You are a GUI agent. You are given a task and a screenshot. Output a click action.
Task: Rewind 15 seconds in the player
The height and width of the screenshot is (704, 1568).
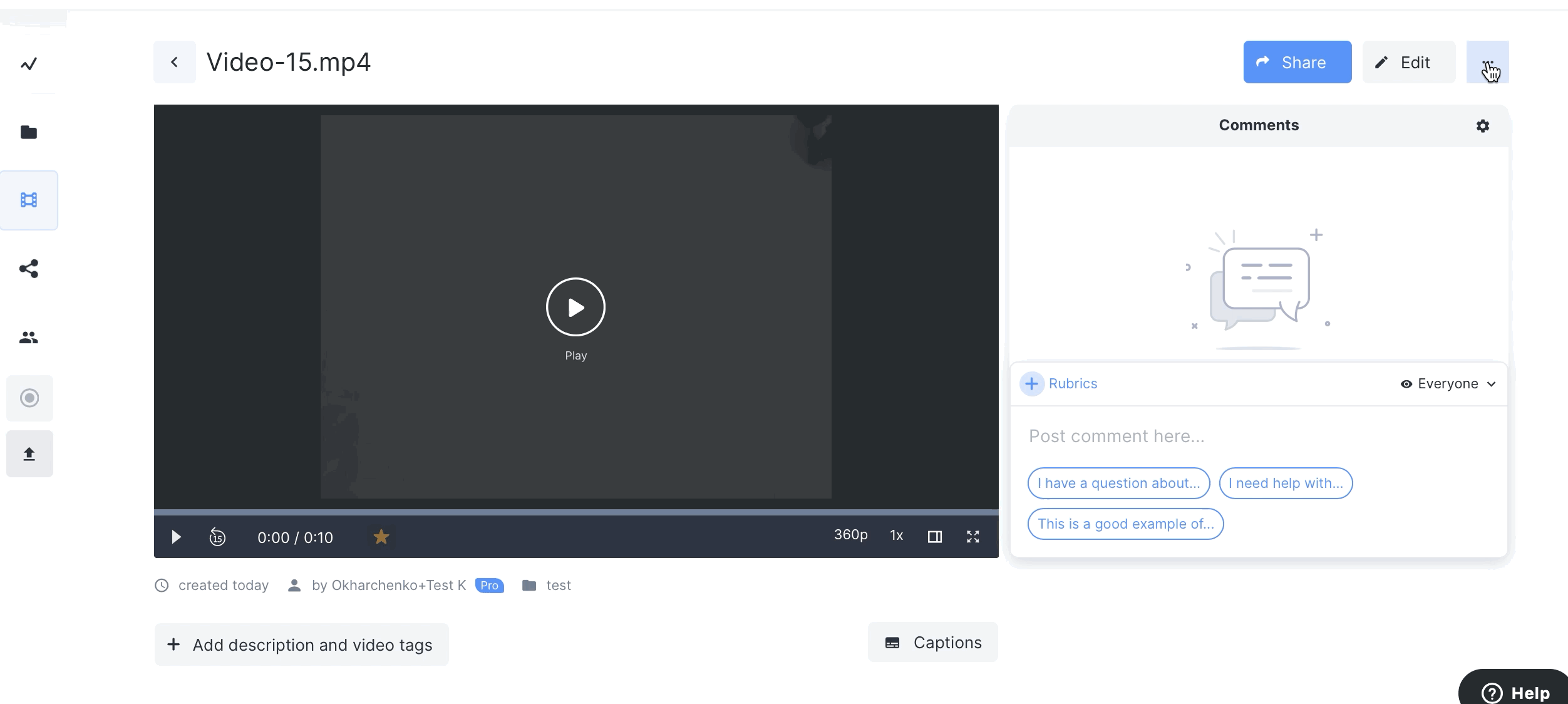(217, 537)
